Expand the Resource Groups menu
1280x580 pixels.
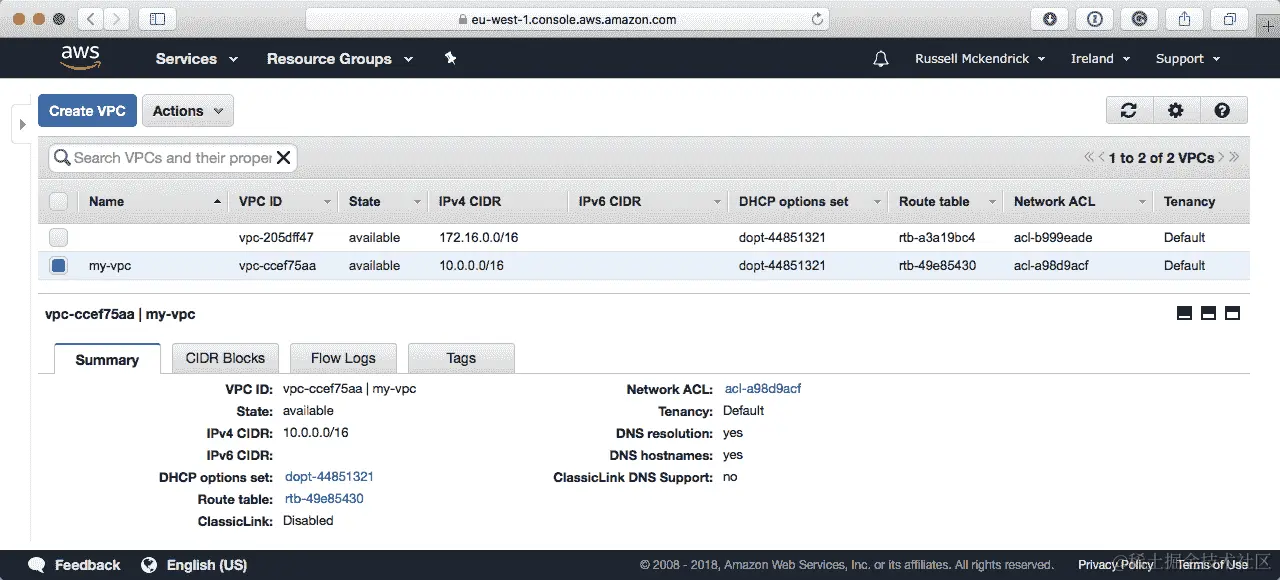(x=340, y=59)
